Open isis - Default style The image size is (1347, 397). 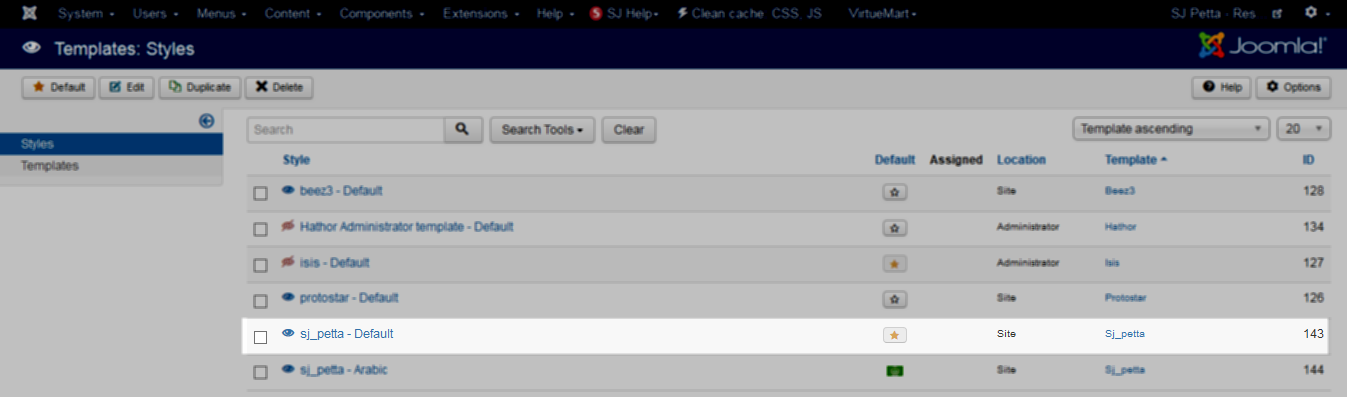(x=335, y=262)
